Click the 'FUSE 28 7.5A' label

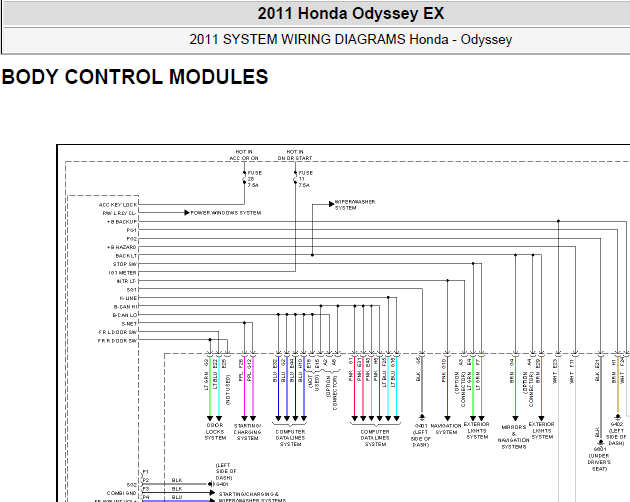coord(255,179)
